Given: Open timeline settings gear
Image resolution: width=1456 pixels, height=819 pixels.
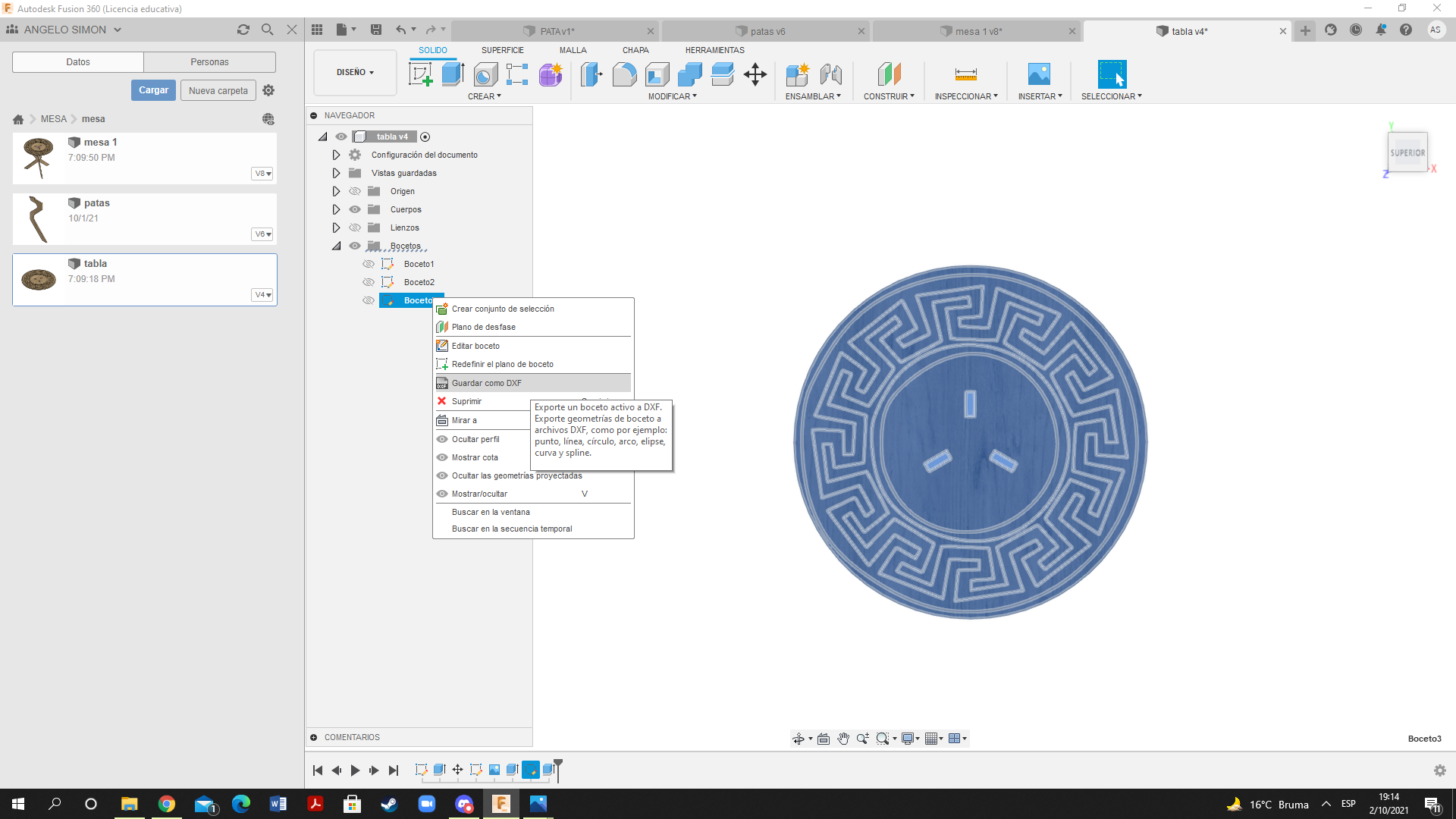Looking at the screenshot, I should click(1440, 770).
